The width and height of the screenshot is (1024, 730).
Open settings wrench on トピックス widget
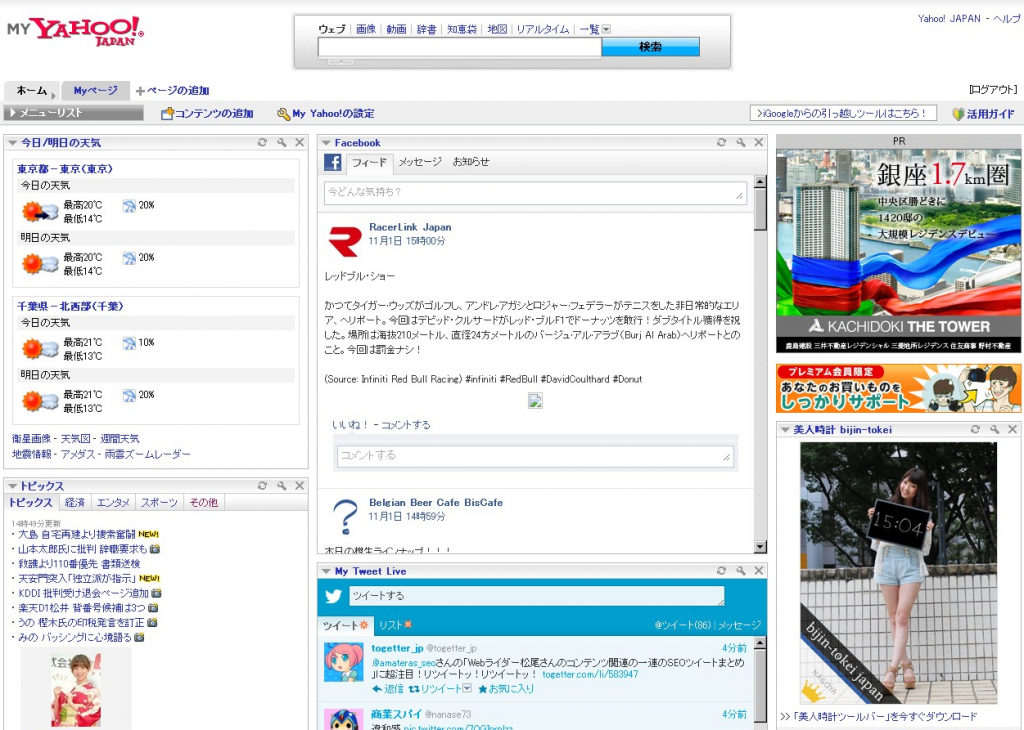[281, 486]
